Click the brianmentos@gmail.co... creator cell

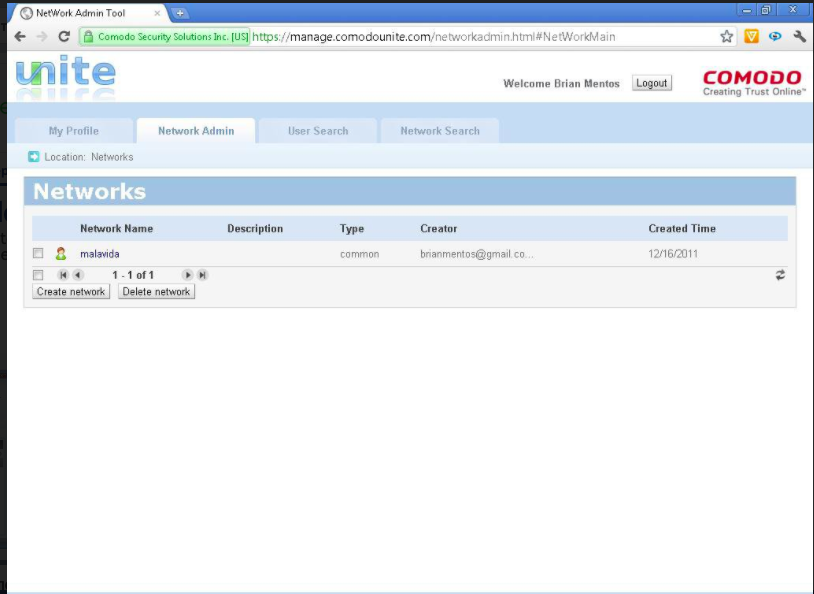tap(477, 254)
